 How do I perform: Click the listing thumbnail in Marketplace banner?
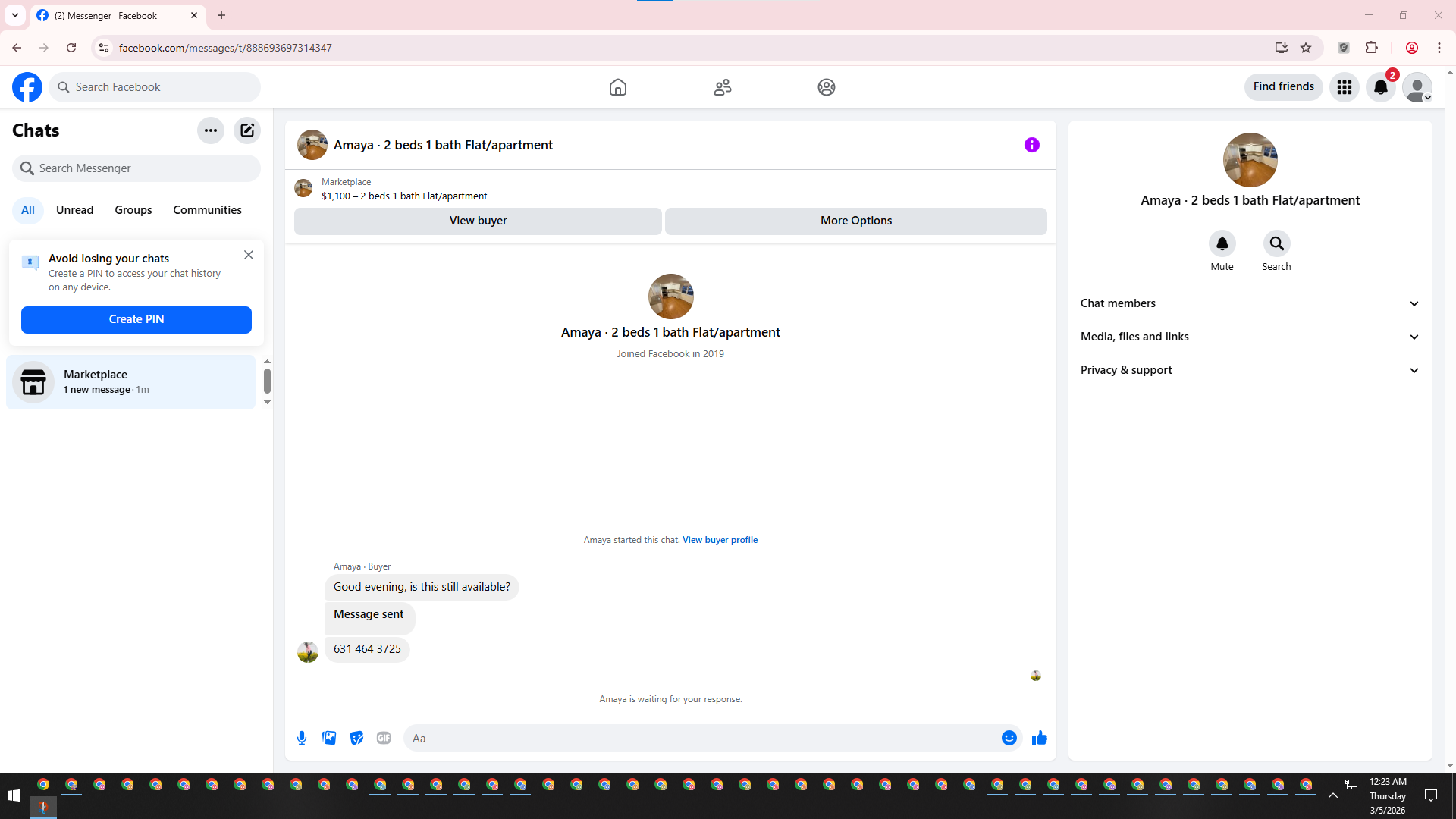(303, 188)
